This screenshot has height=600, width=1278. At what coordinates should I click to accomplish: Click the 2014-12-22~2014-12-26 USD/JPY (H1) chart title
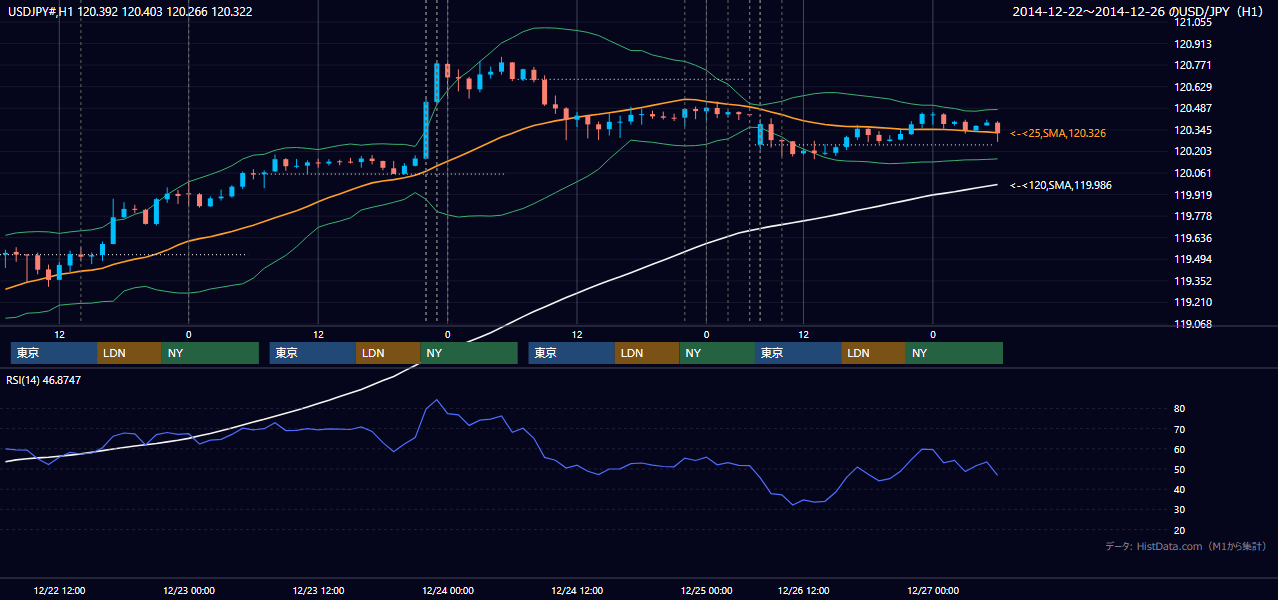pyautogui.click(x=1140, y=11)
